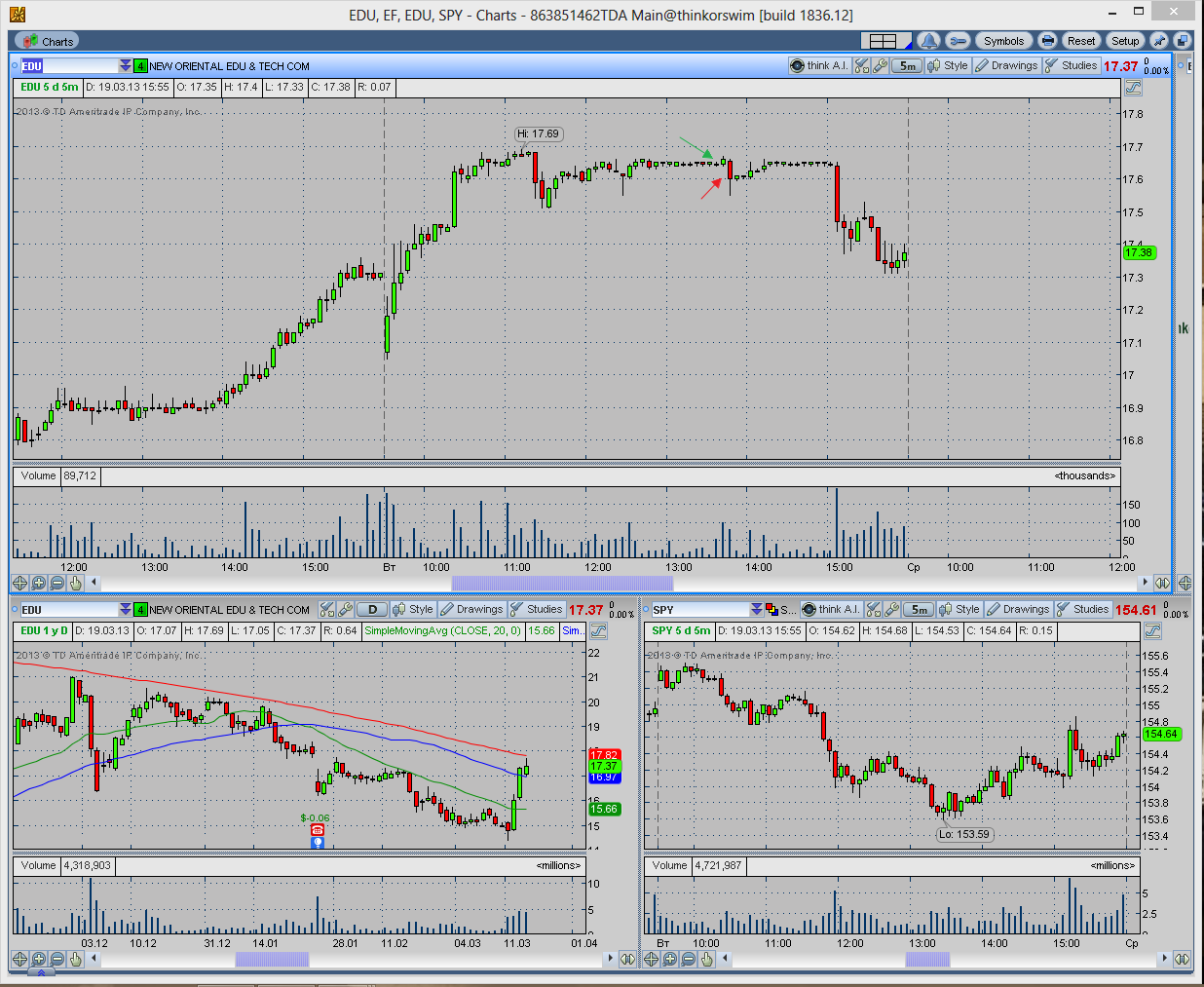Click SPY chart scrollbar thumb
1204x987 pixels.
[x=927, y=959]
